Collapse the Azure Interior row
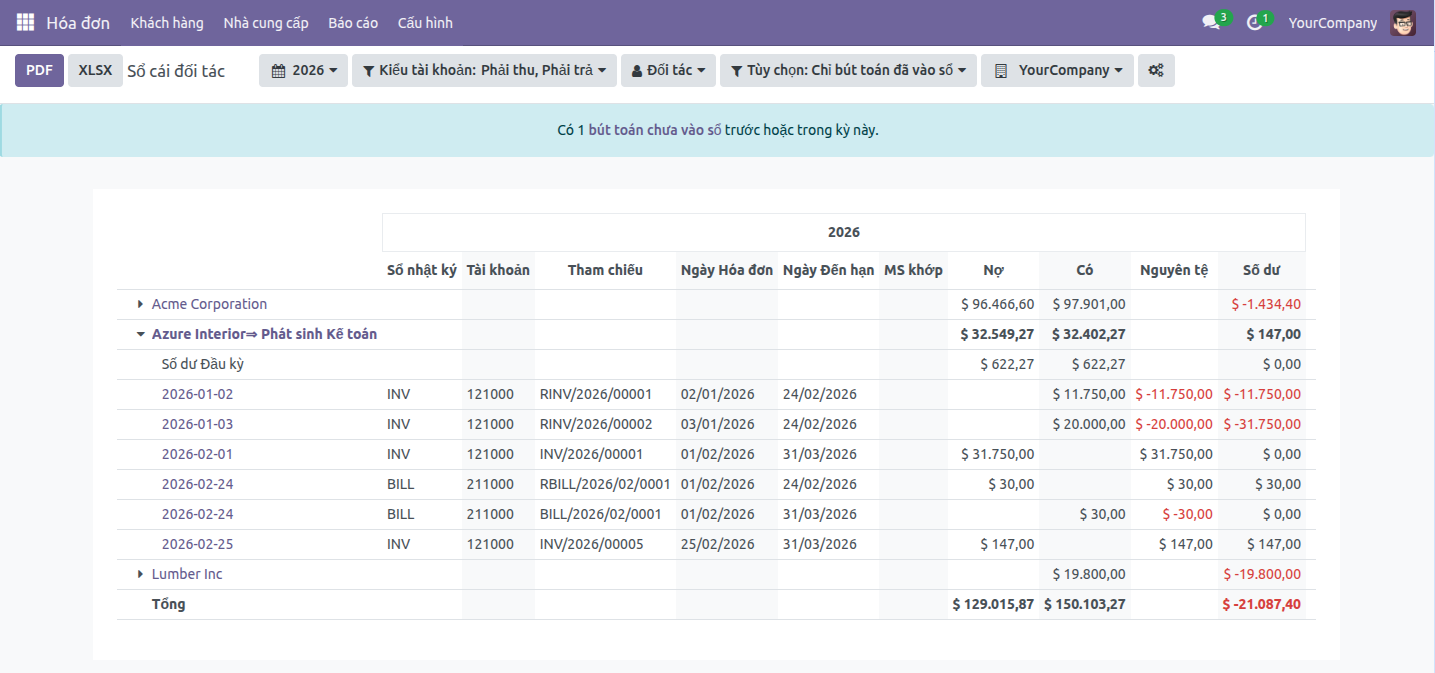This screenshot has height=673, width=1435. (x=140, y=334)
